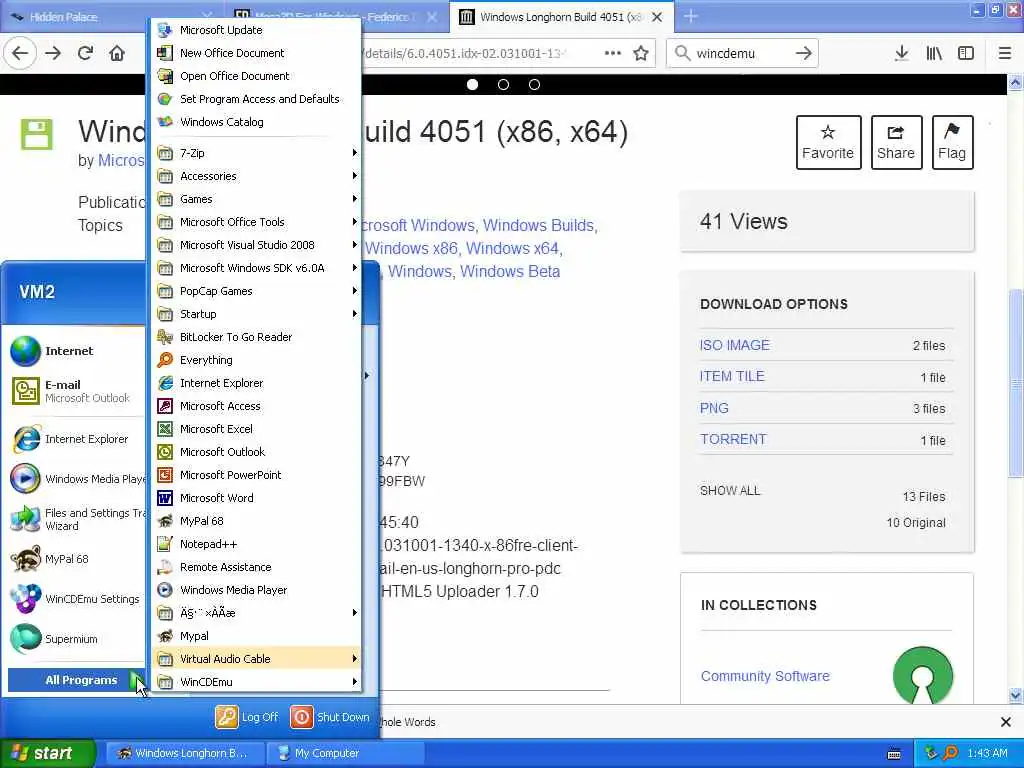Viewport: 1024px width, 768px height.
Task: Expand the WinCDEmu program folder
Action: (x=256, y=682)
